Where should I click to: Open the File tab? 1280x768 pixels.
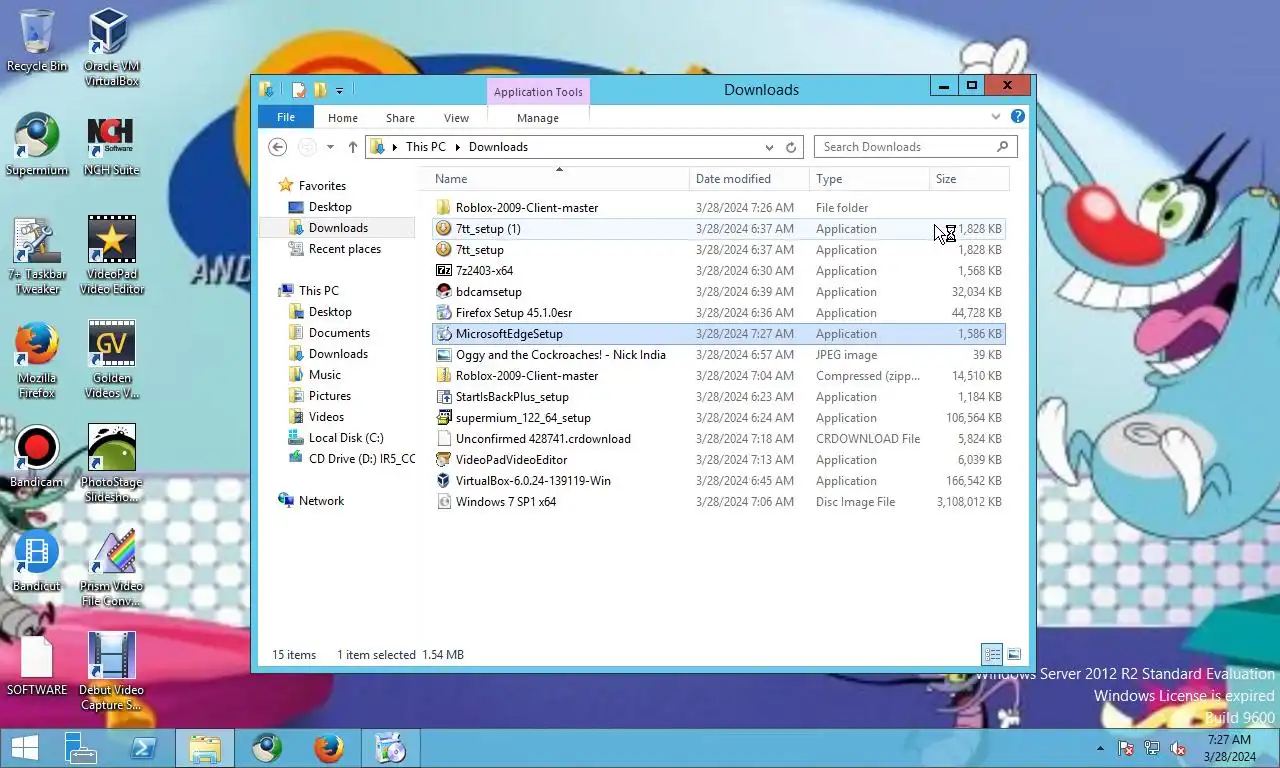pyautogui.click(x=286, y=117)
